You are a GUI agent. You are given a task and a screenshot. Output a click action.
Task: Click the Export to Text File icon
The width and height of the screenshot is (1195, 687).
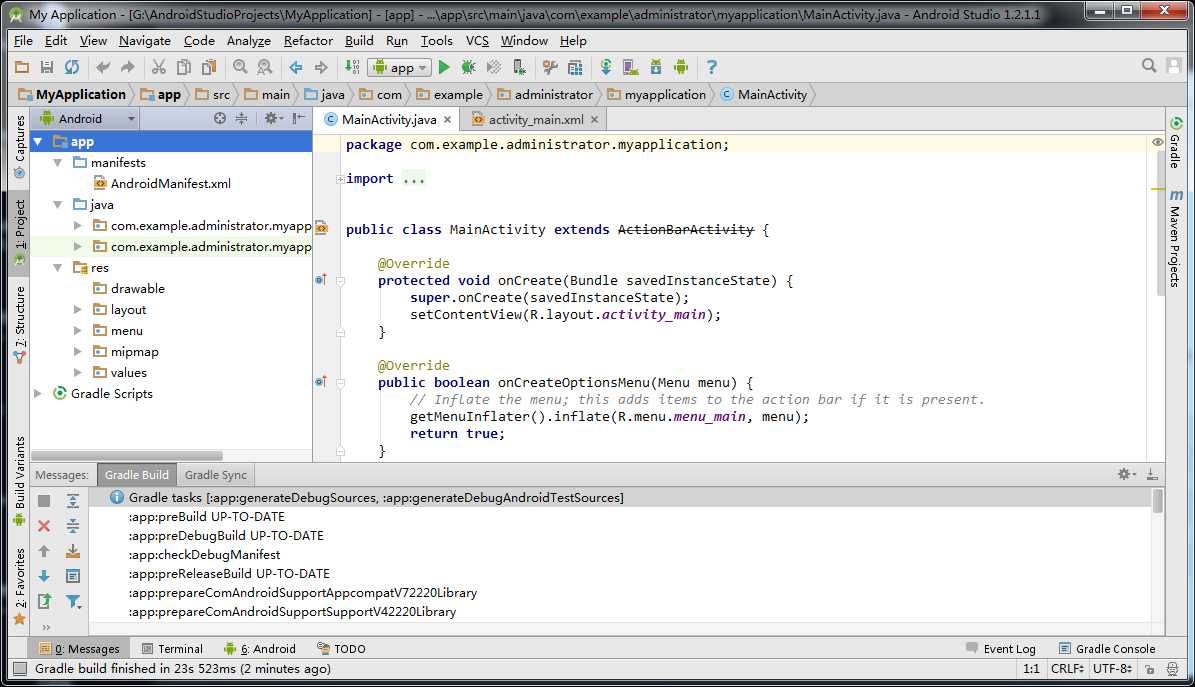click(44, 601)
